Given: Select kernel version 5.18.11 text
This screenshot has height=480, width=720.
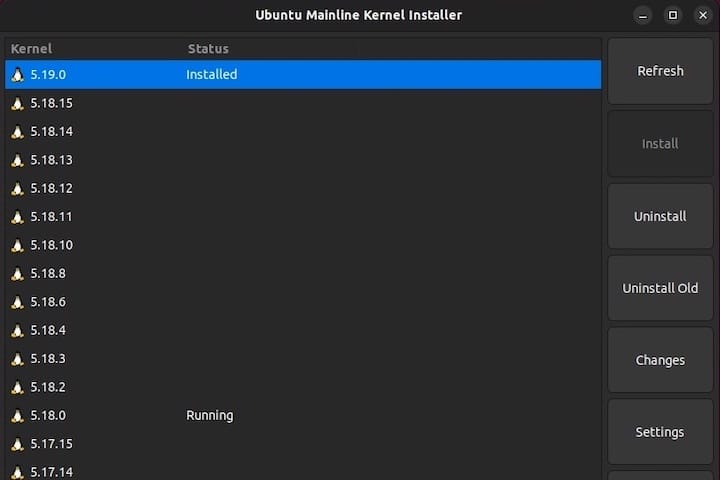Looking at the screenshot, I should coord(51,217).
